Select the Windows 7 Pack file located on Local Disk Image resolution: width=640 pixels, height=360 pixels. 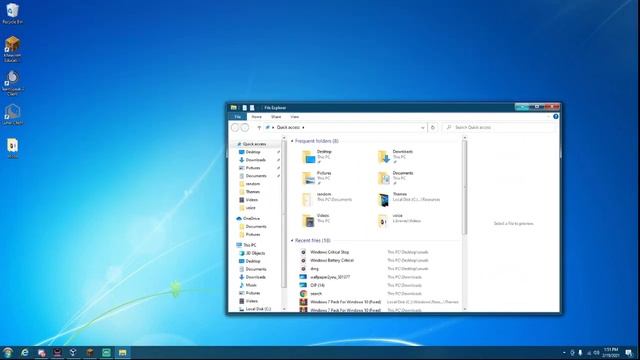click(x=345, y=302)
